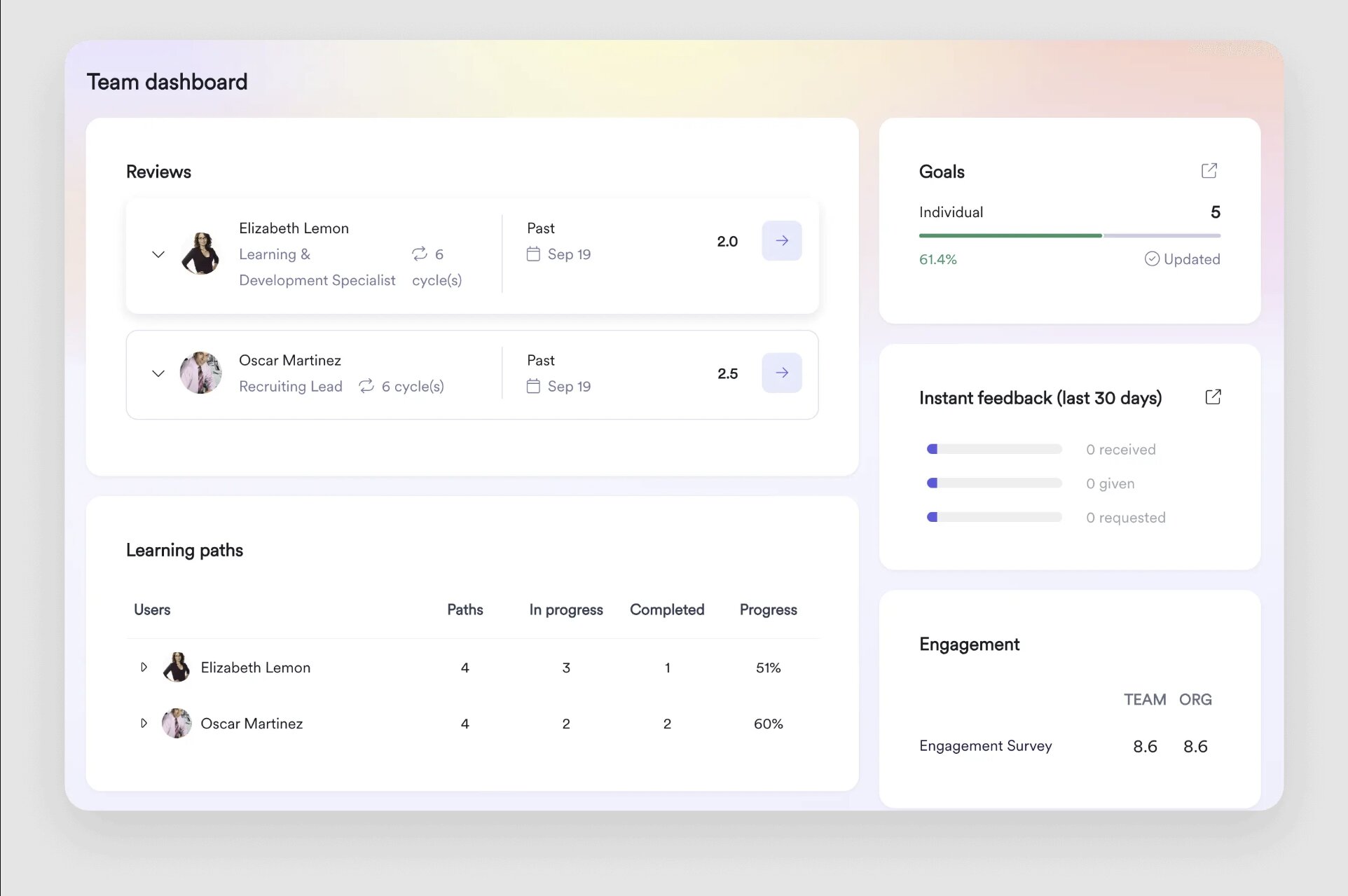The image size is (1348, 896).
Task: Expand Elizabeth Lemon's learning paths row
Action: 144,667
